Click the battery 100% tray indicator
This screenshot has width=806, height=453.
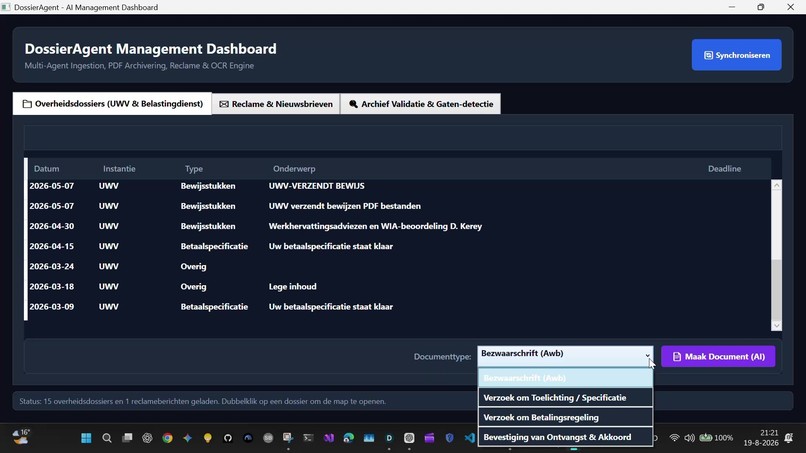click(x=716, y=438)
